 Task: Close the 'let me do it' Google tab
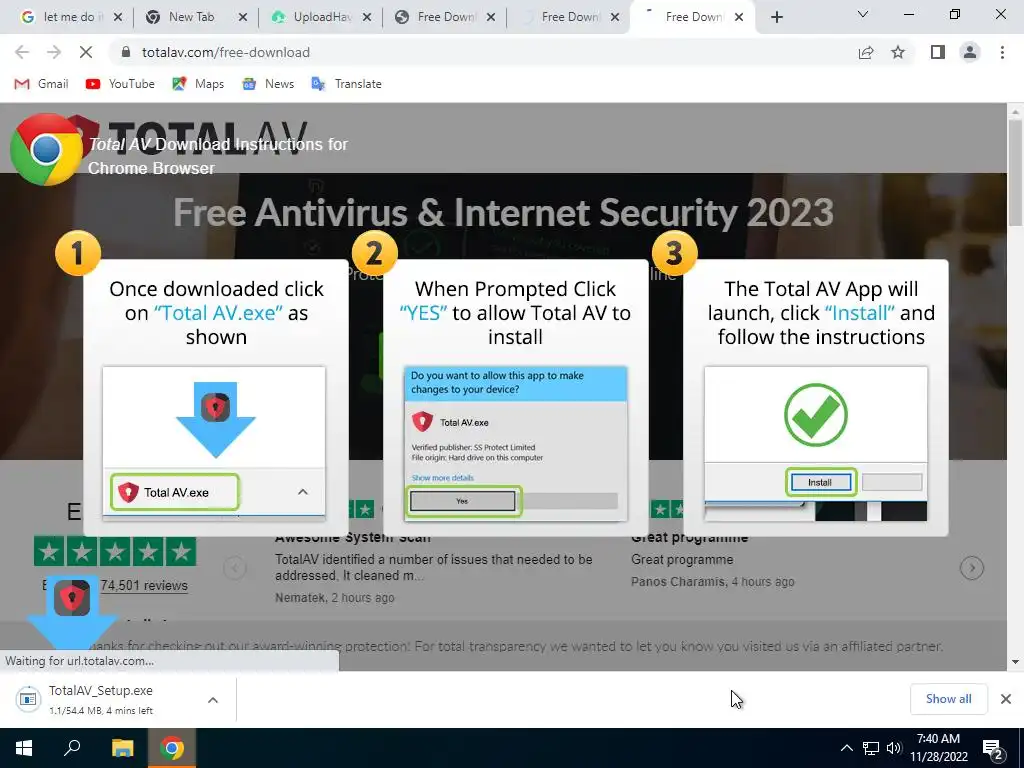pos(118,18)
